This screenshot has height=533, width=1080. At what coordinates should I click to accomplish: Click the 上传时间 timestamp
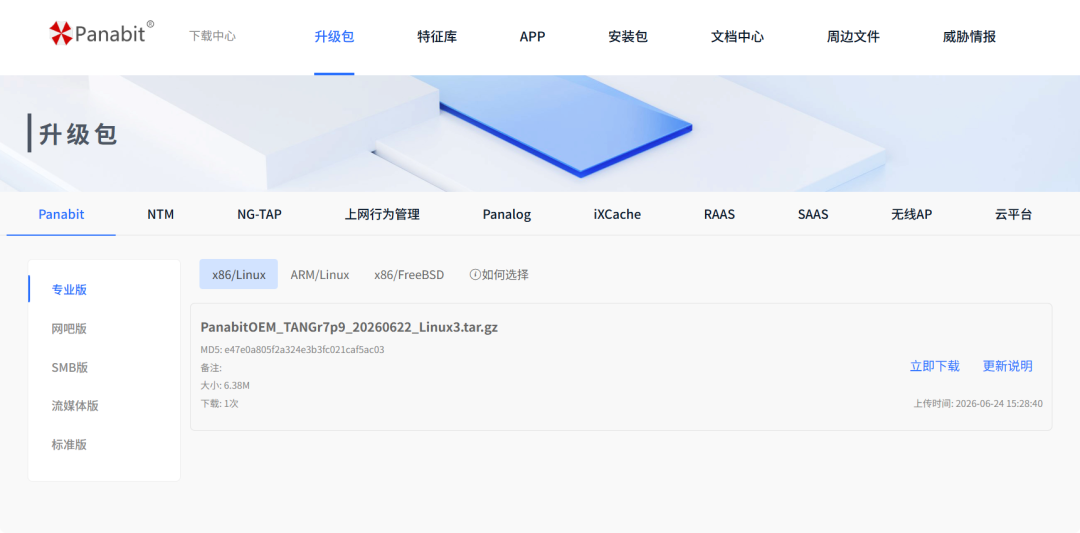coord(978,404)
